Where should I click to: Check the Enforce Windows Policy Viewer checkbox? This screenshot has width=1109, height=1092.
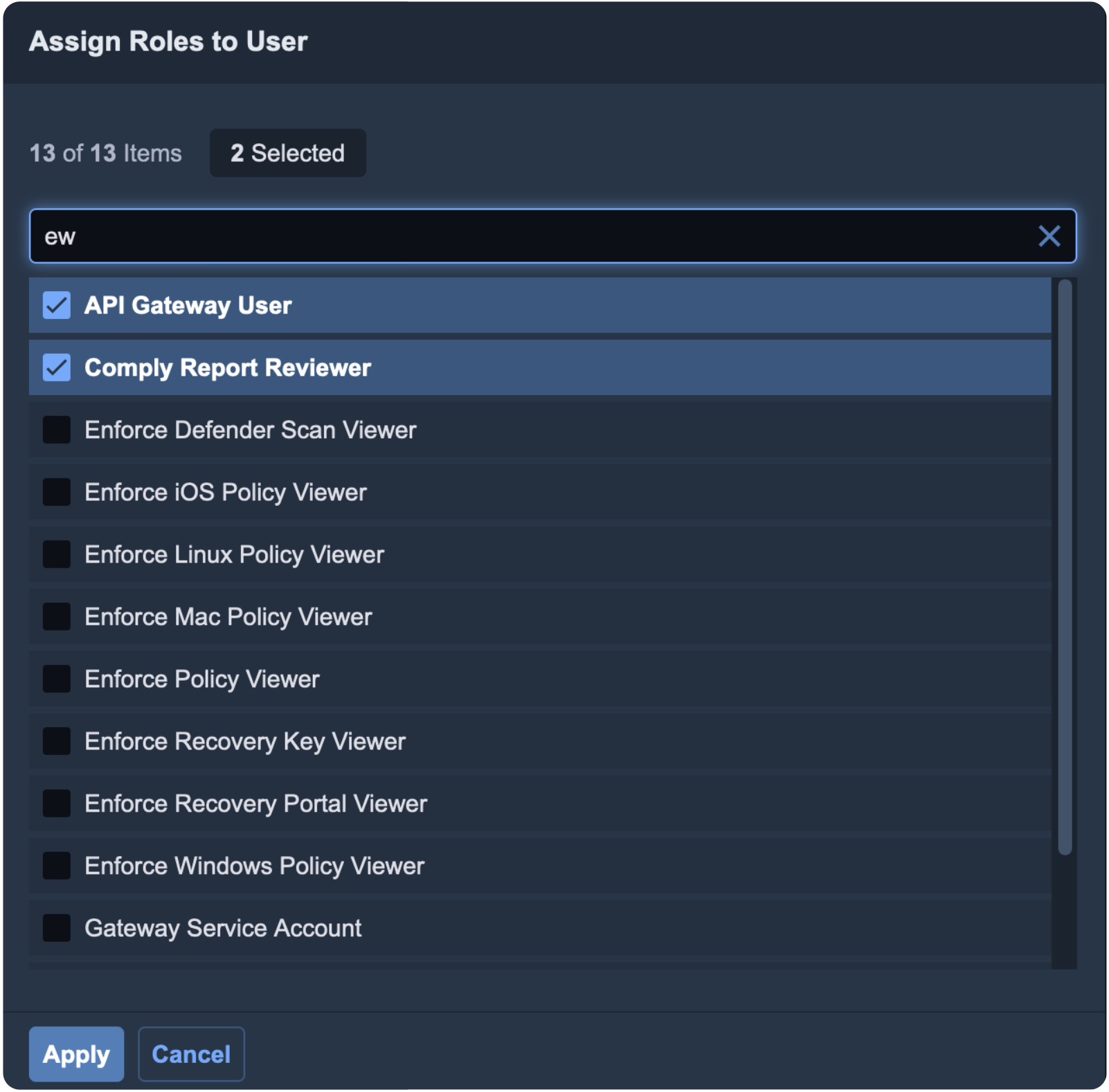click(x=57, y=866)
